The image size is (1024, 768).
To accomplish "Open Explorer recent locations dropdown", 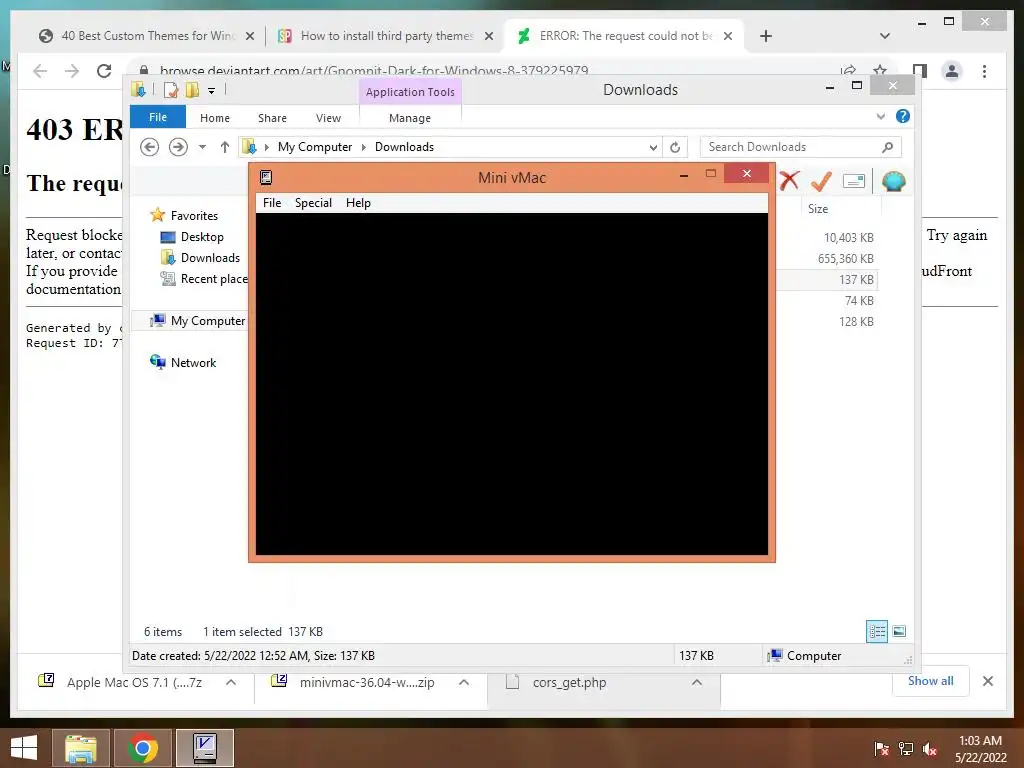I will click(202, 148).
